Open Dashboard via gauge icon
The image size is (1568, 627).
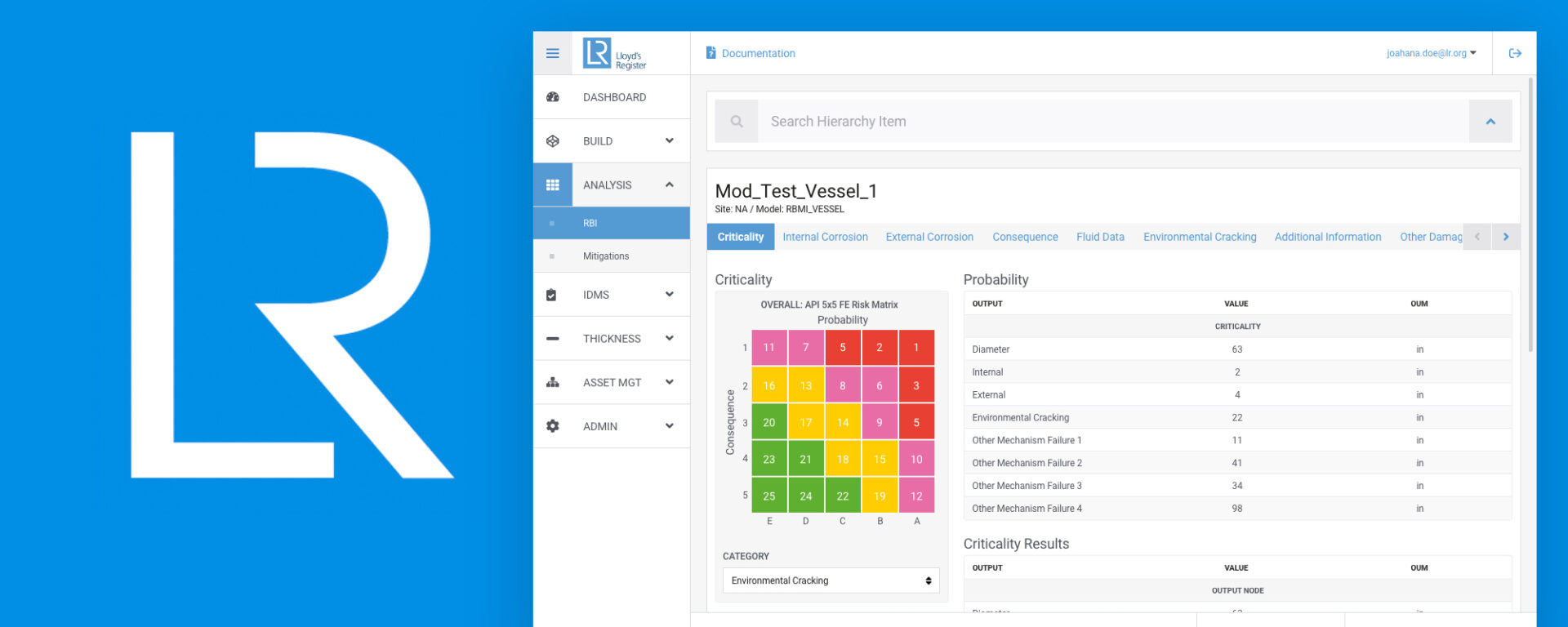tap(553, 97)
